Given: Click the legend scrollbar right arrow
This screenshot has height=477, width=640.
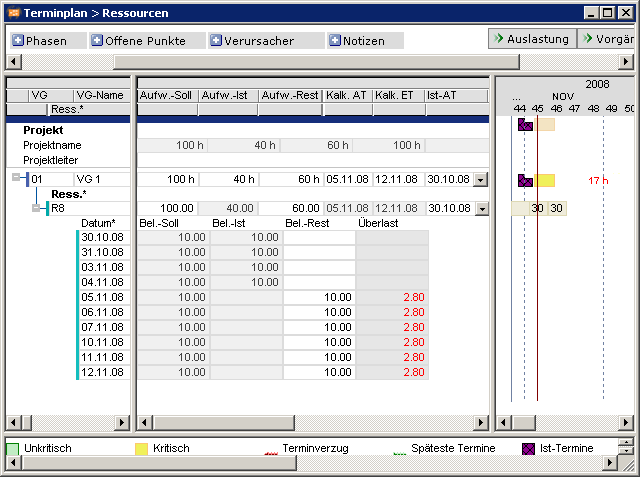Looking at the screenshot, I should point(610,463).
